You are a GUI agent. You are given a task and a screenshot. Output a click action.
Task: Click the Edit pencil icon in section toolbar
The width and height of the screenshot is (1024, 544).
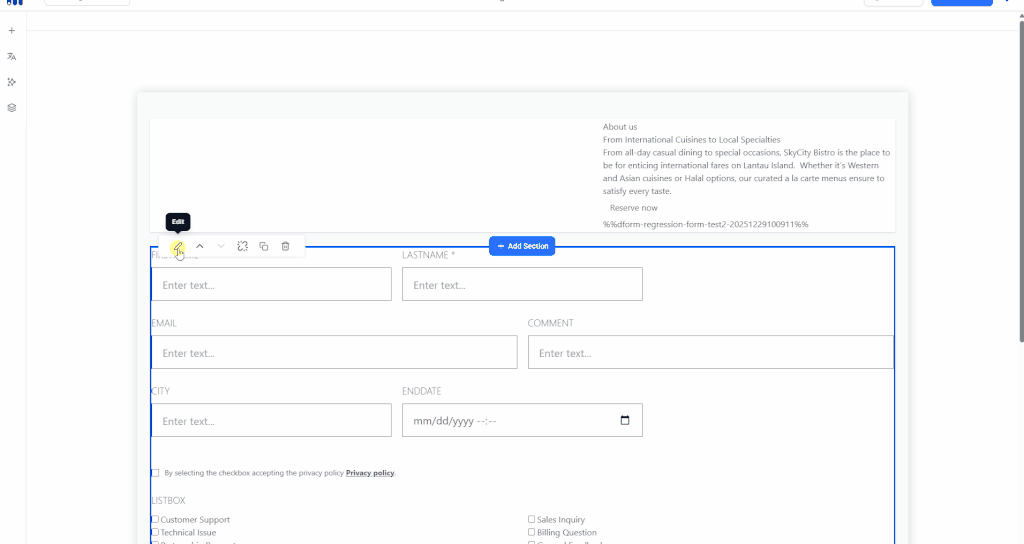(x=177, y=246)
